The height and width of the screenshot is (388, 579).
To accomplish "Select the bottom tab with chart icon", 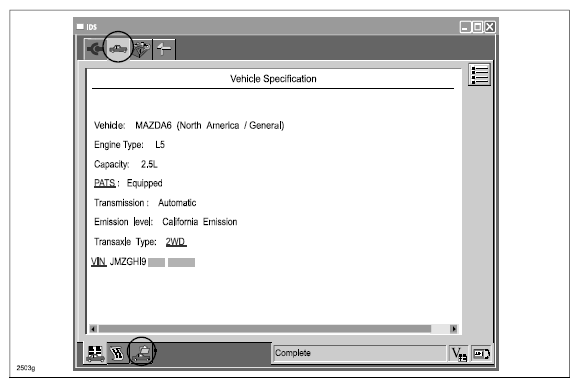I will (117, 353).
